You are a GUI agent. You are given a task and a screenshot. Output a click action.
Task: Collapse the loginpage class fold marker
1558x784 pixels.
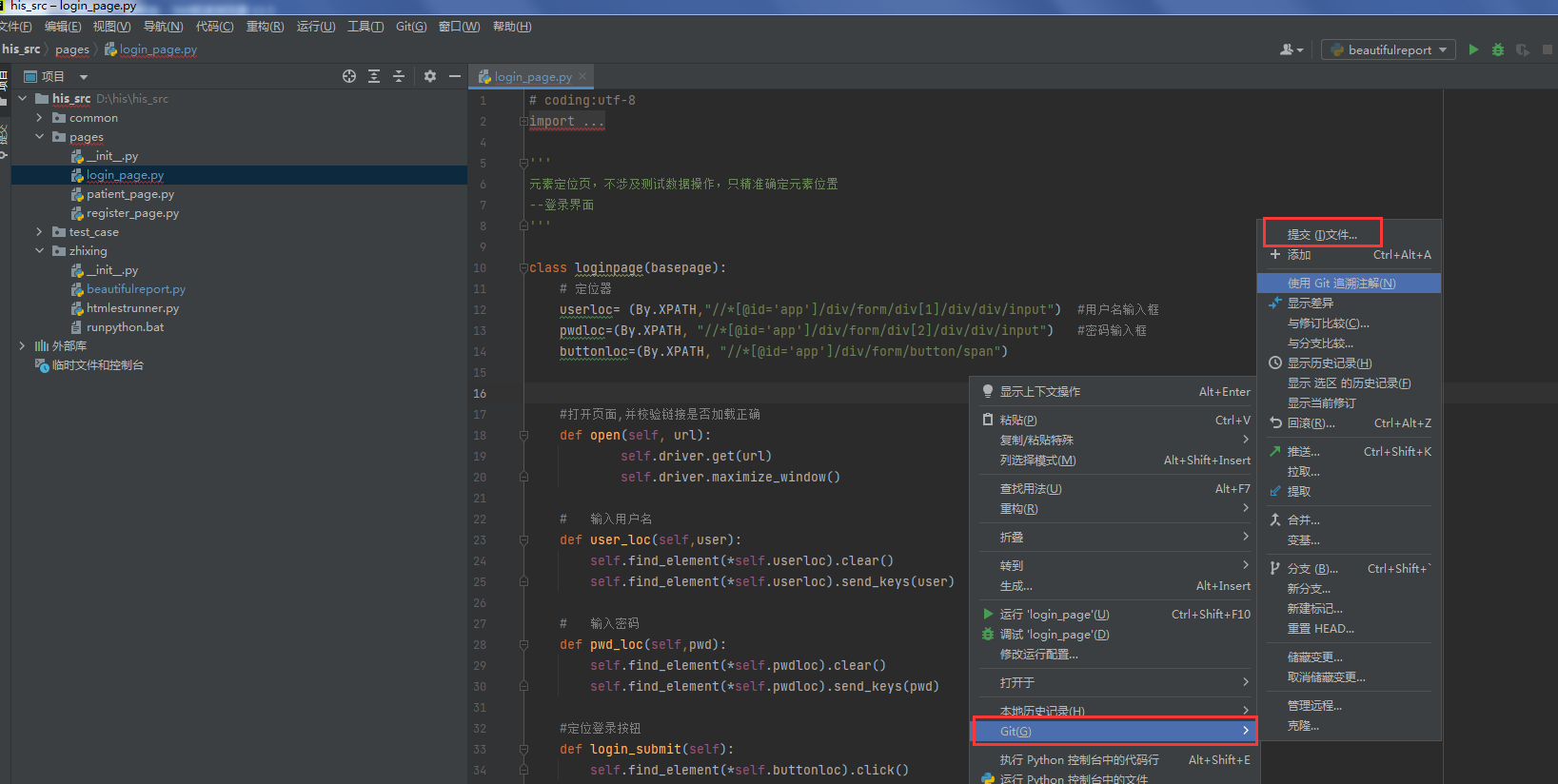523,267
